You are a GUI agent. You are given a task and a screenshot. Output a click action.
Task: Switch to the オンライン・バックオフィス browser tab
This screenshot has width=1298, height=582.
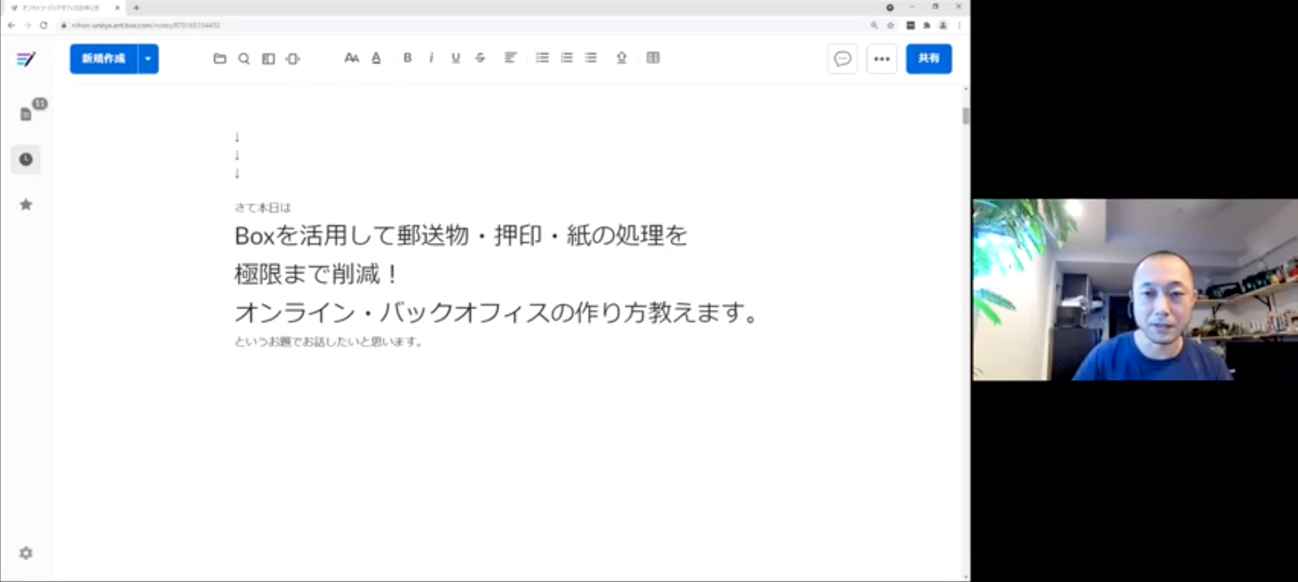click(x=55, y=6)
